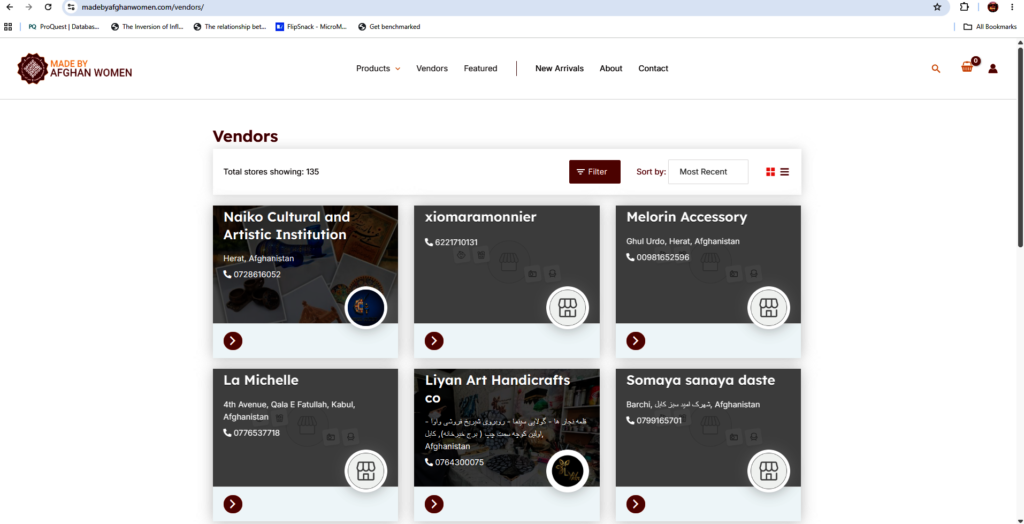The width and height of the screenshot is (1024, 524).
Task: Open the site search magnifier icon
Action: (x=936, y=69)
